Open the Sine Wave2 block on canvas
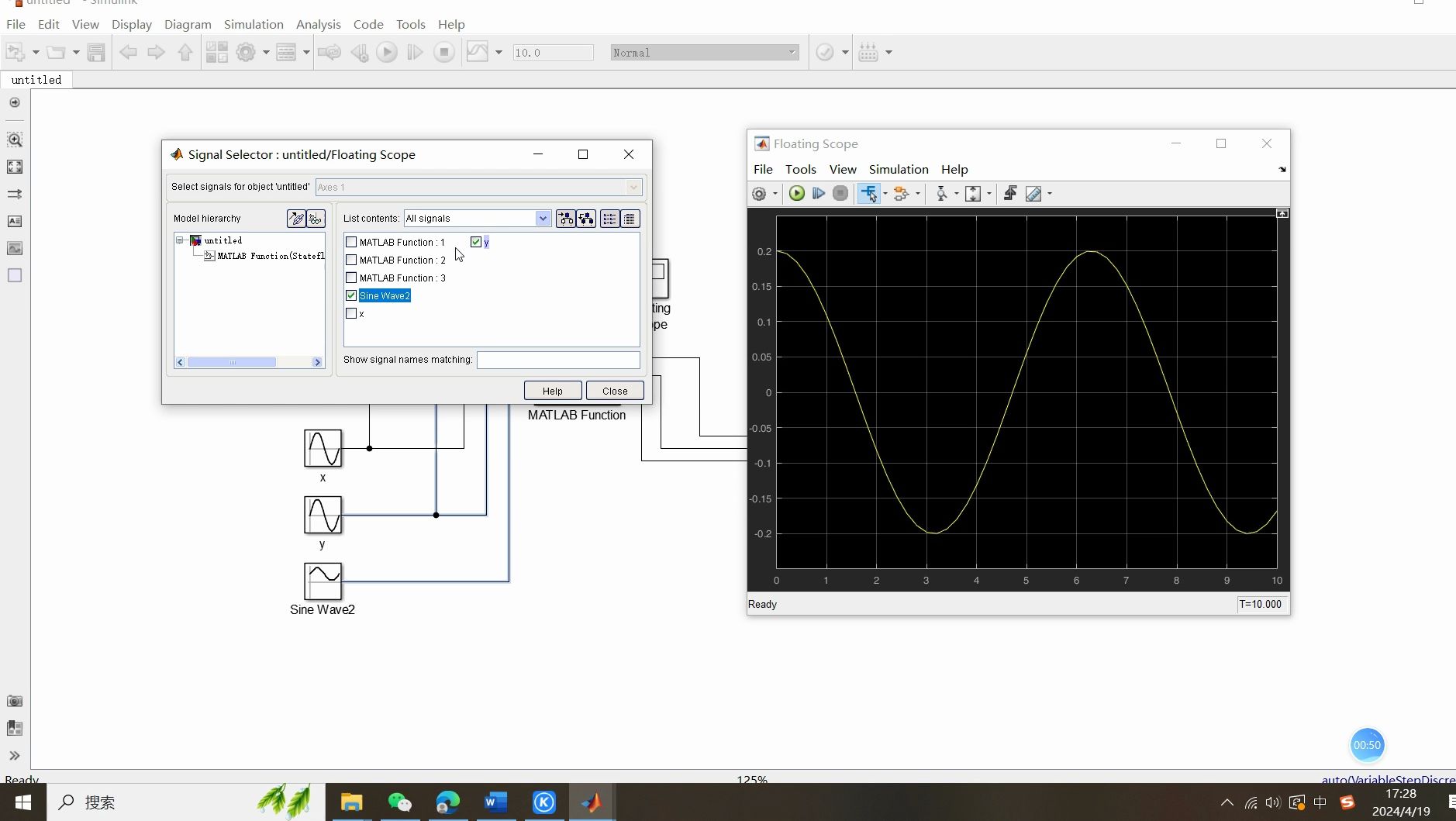The height and width of the screenshot is (821, 1456). (x=323, y=581)
